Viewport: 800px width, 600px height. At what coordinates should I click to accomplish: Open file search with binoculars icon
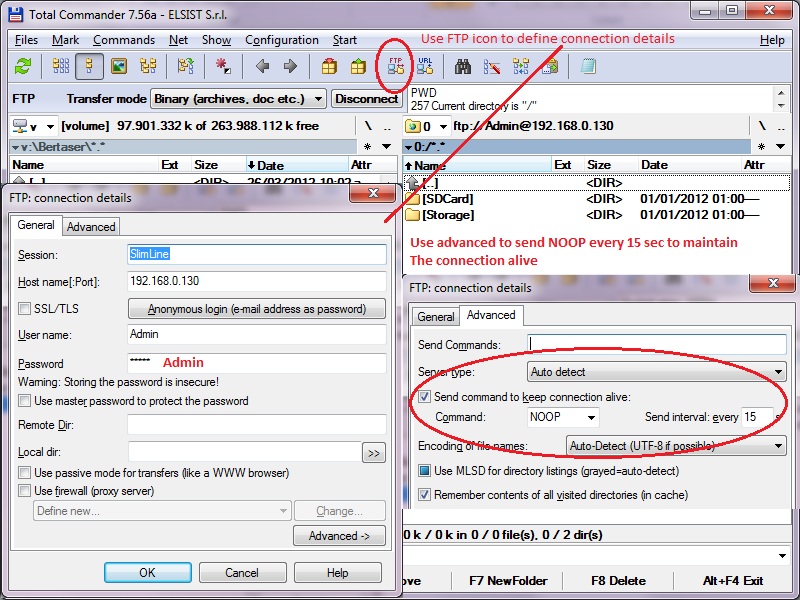(463, 66)
